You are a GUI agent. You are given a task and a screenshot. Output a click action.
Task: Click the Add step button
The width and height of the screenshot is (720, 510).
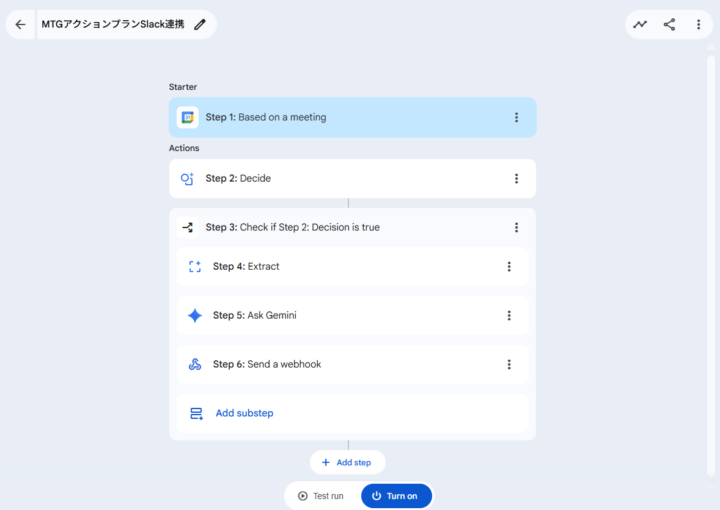click(347, 462)
